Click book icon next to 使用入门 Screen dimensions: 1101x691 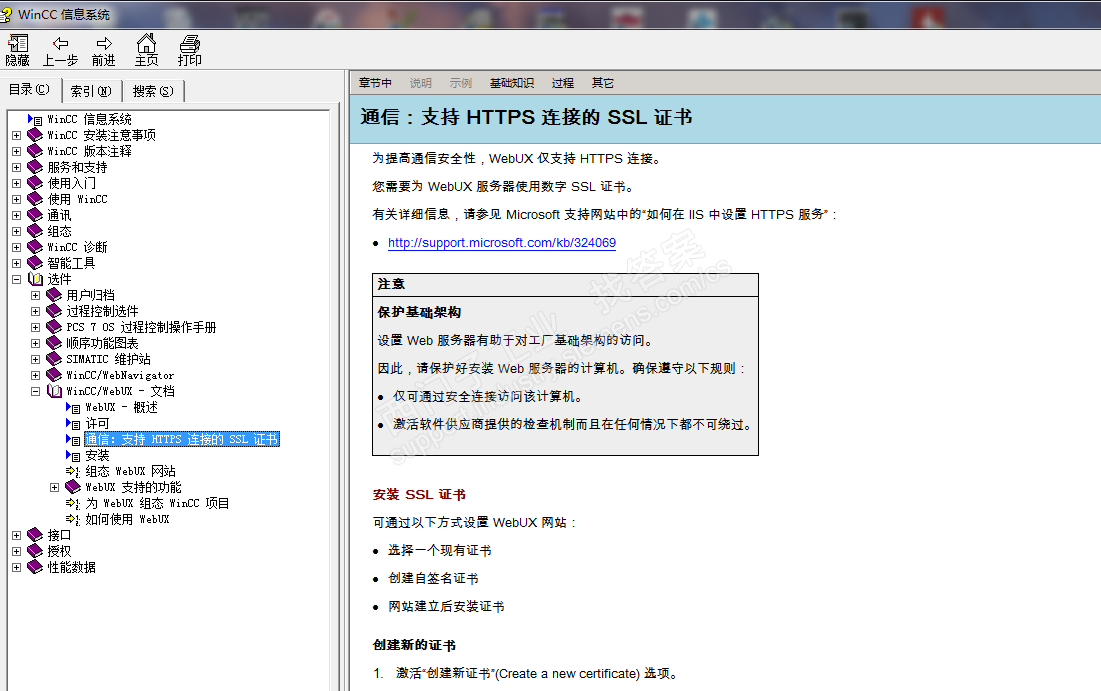coord(35,183)
